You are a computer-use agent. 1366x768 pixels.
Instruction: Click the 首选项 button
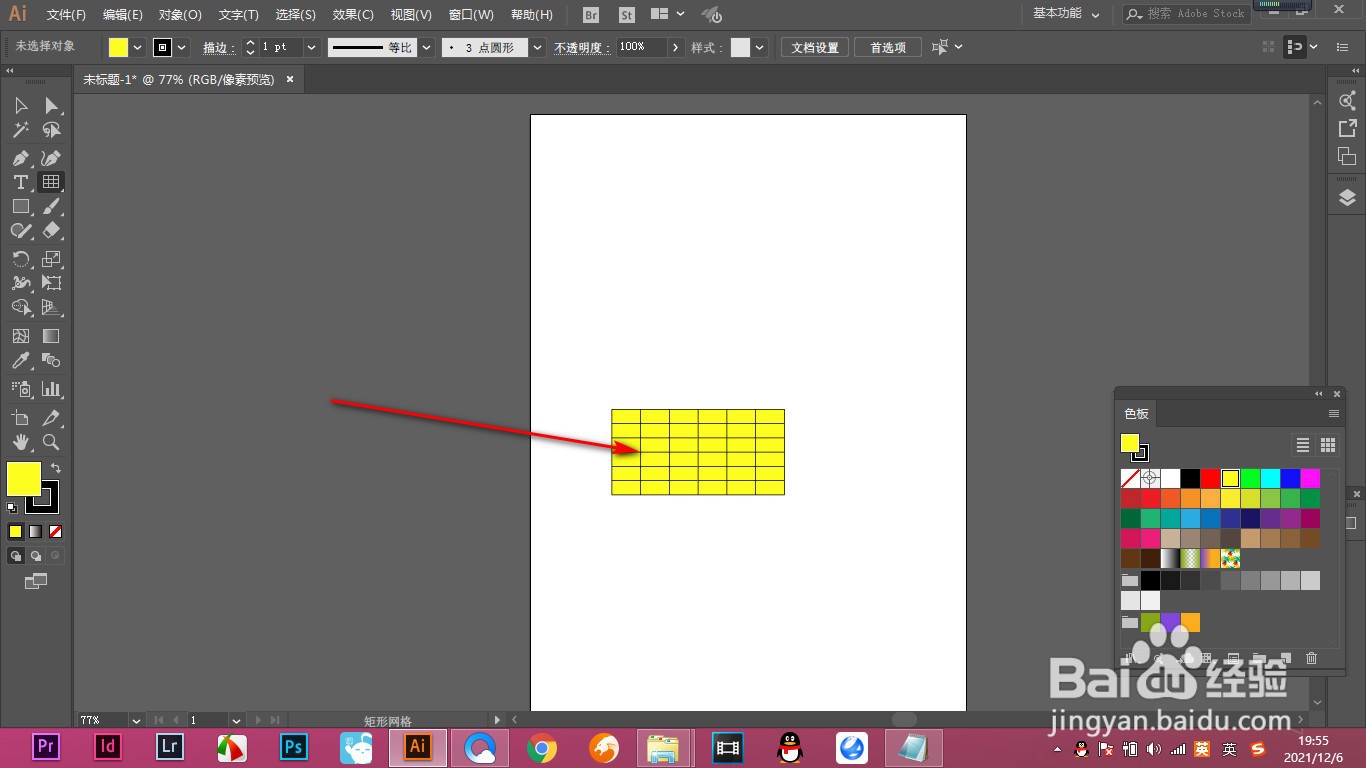[x=888, y=48]
